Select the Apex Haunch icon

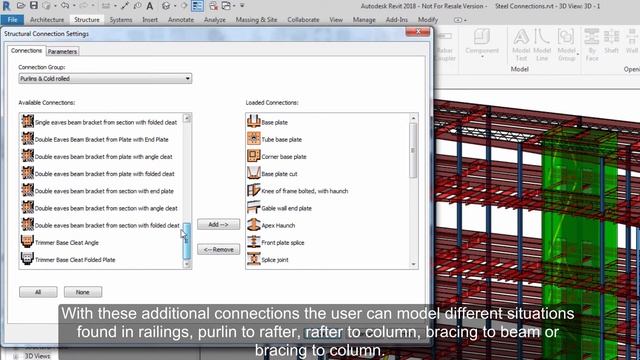(x=253, y=224)
